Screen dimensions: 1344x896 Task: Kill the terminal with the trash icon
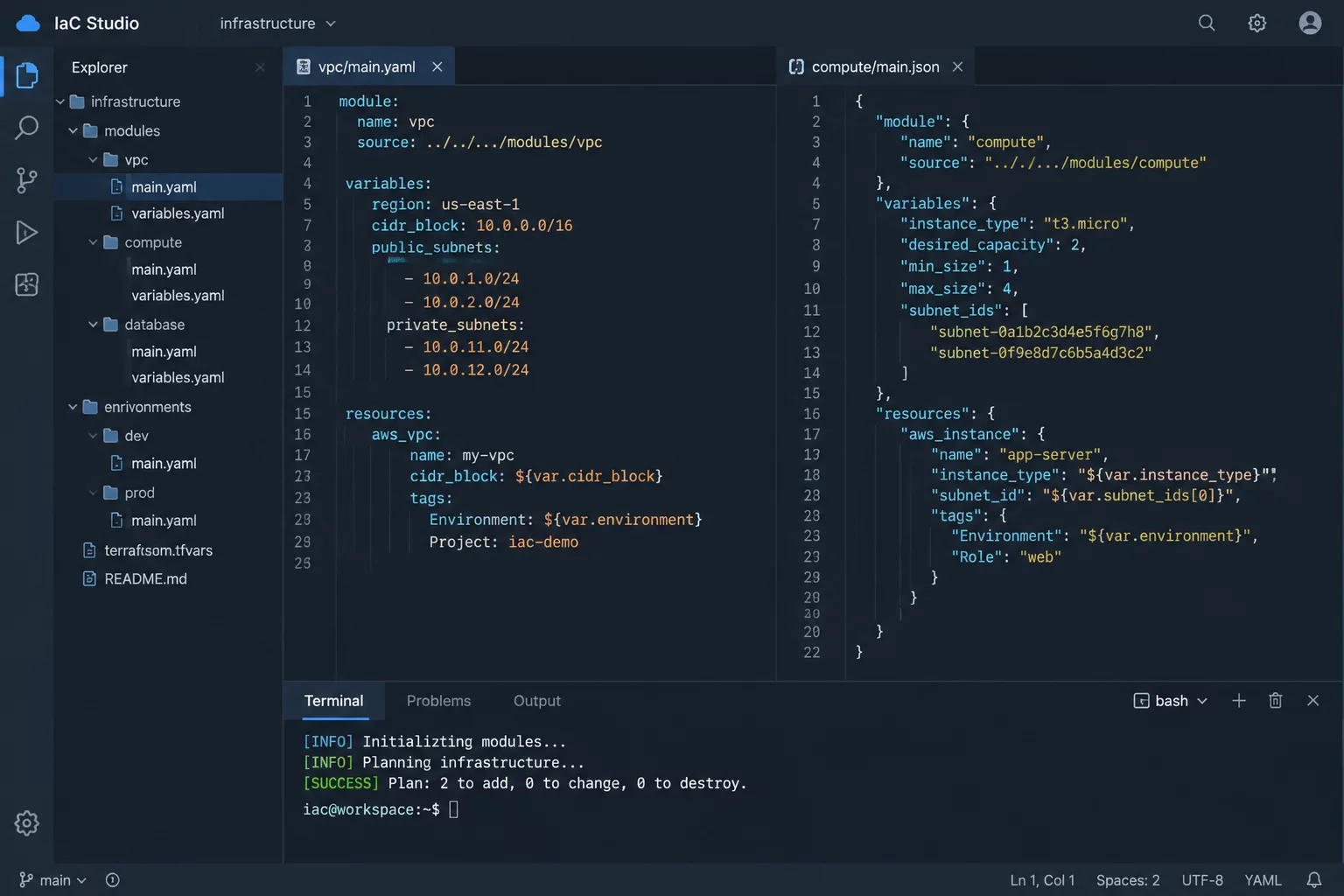(1276, 701)
